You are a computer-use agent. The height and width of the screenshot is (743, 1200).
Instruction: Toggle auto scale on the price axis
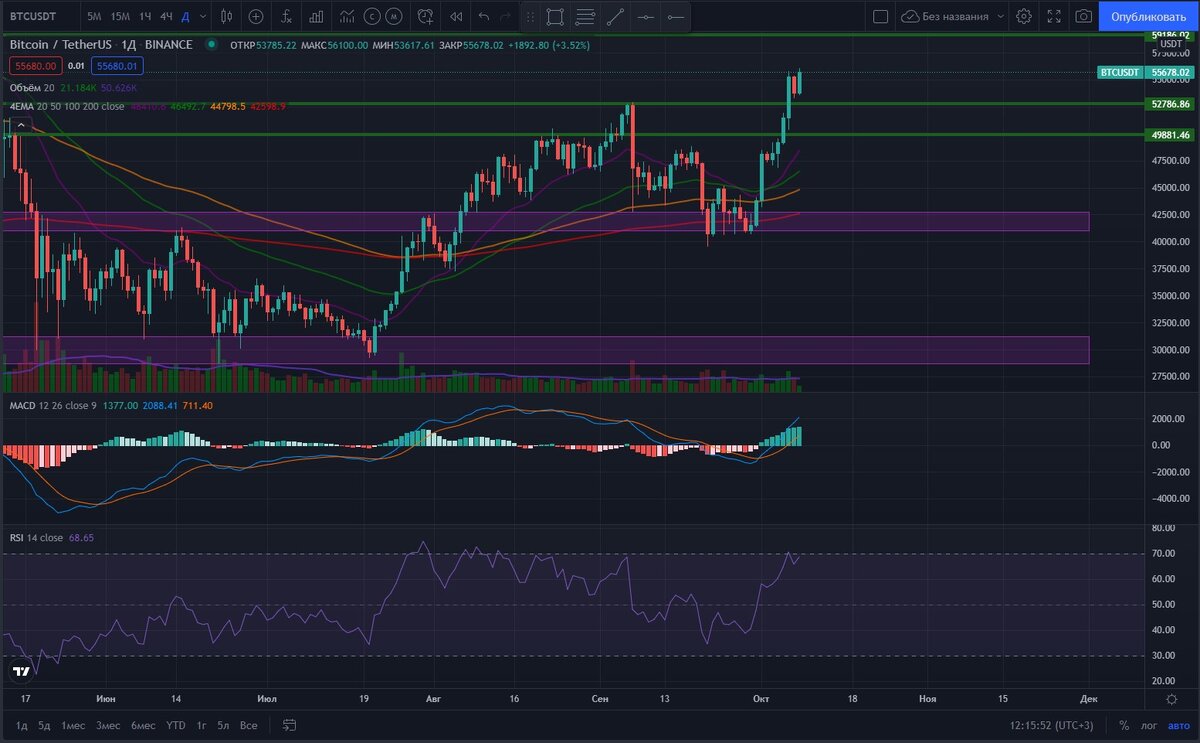point(1177,726)
